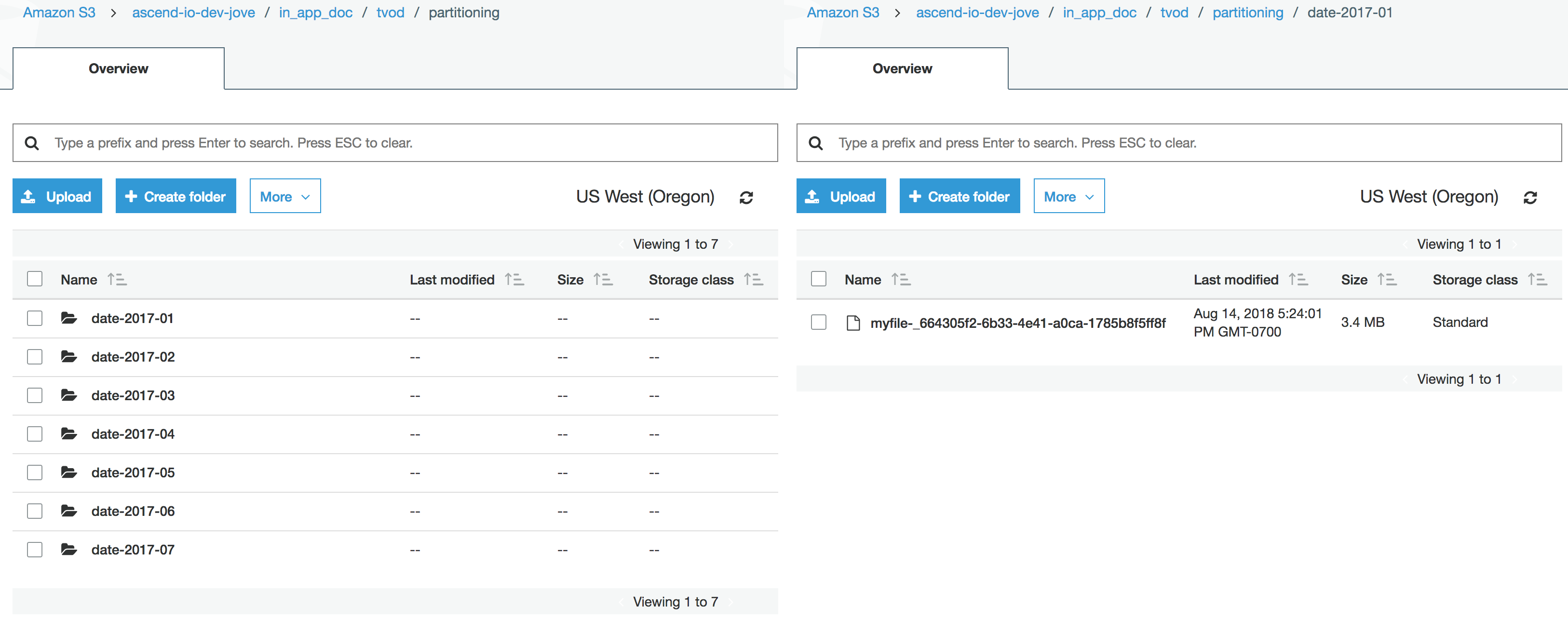The image size is (1568, 621).
Task: Click refresh icon in left S3 panel
Action: [746, 197]
